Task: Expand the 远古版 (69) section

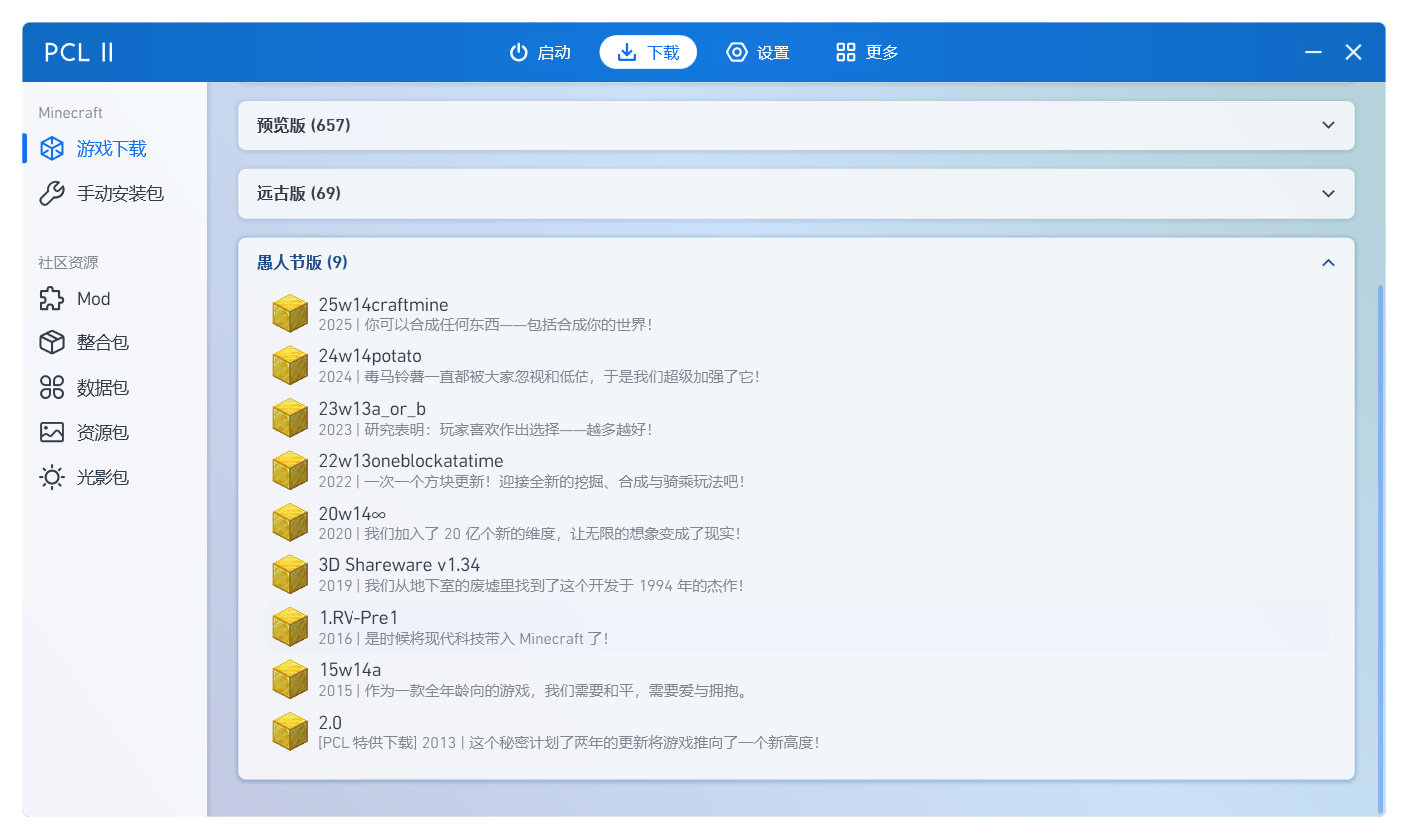Action: click(796, 193)
